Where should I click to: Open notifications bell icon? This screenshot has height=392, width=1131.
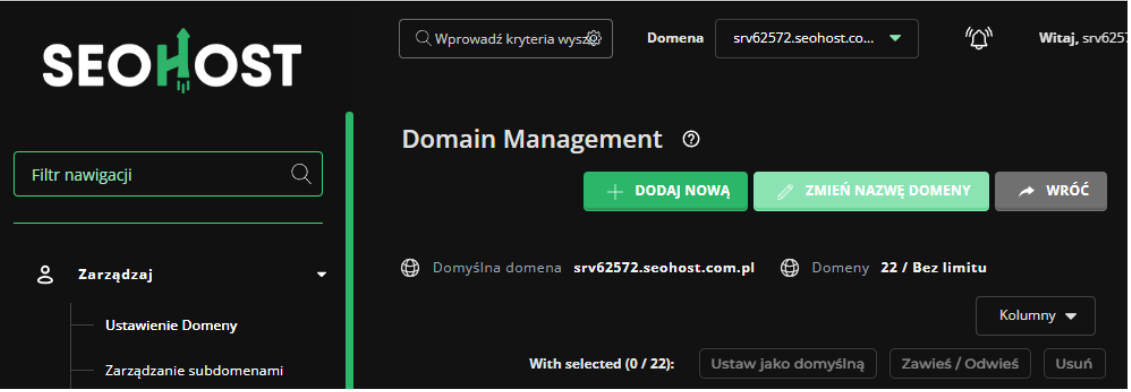click(979, 38)
